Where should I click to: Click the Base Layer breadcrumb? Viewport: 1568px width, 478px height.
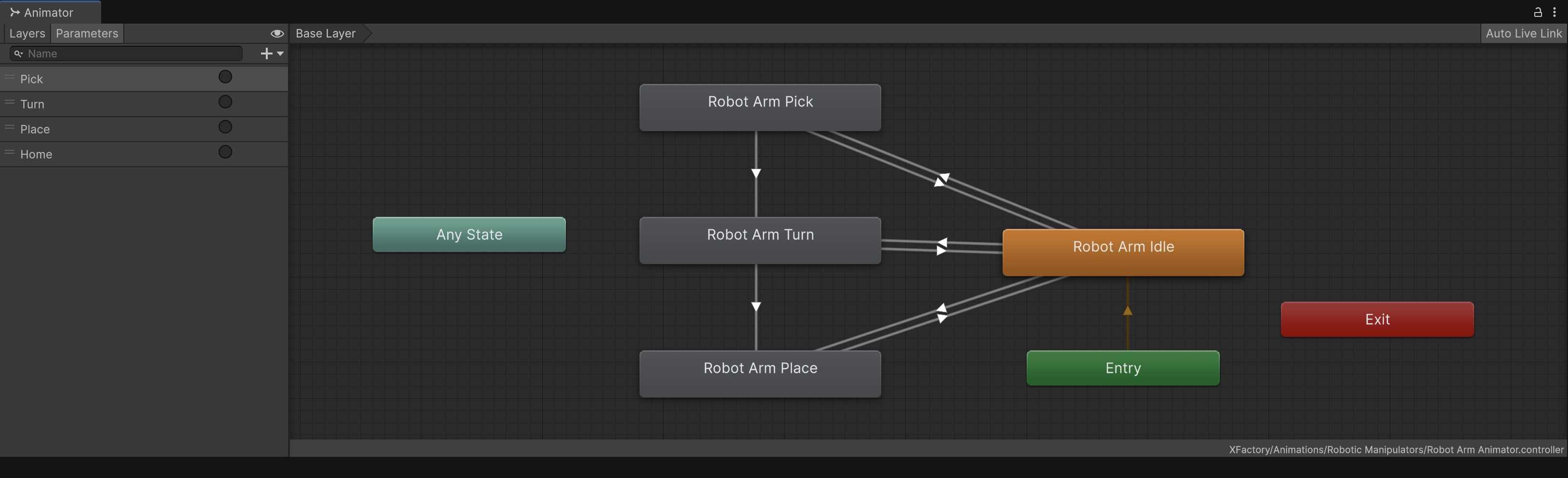click(326, 34)
